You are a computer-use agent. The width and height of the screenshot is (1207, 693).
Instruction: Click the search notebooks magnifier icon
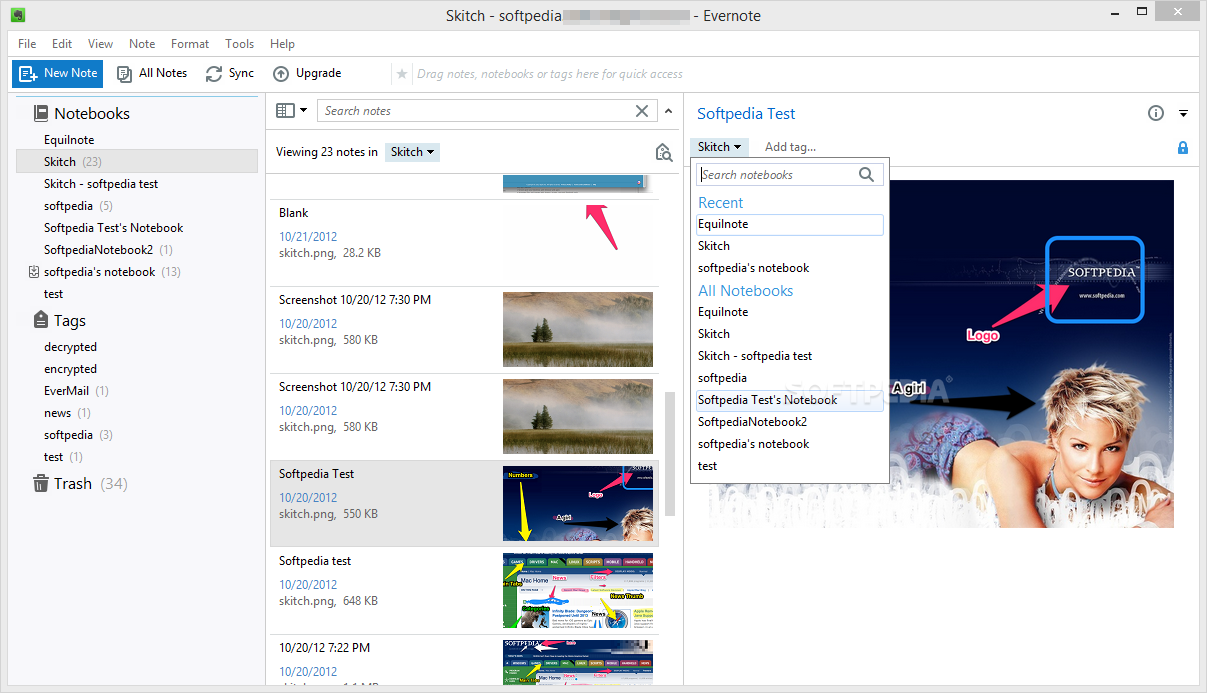pyautogui.click(x=867, y=175)
